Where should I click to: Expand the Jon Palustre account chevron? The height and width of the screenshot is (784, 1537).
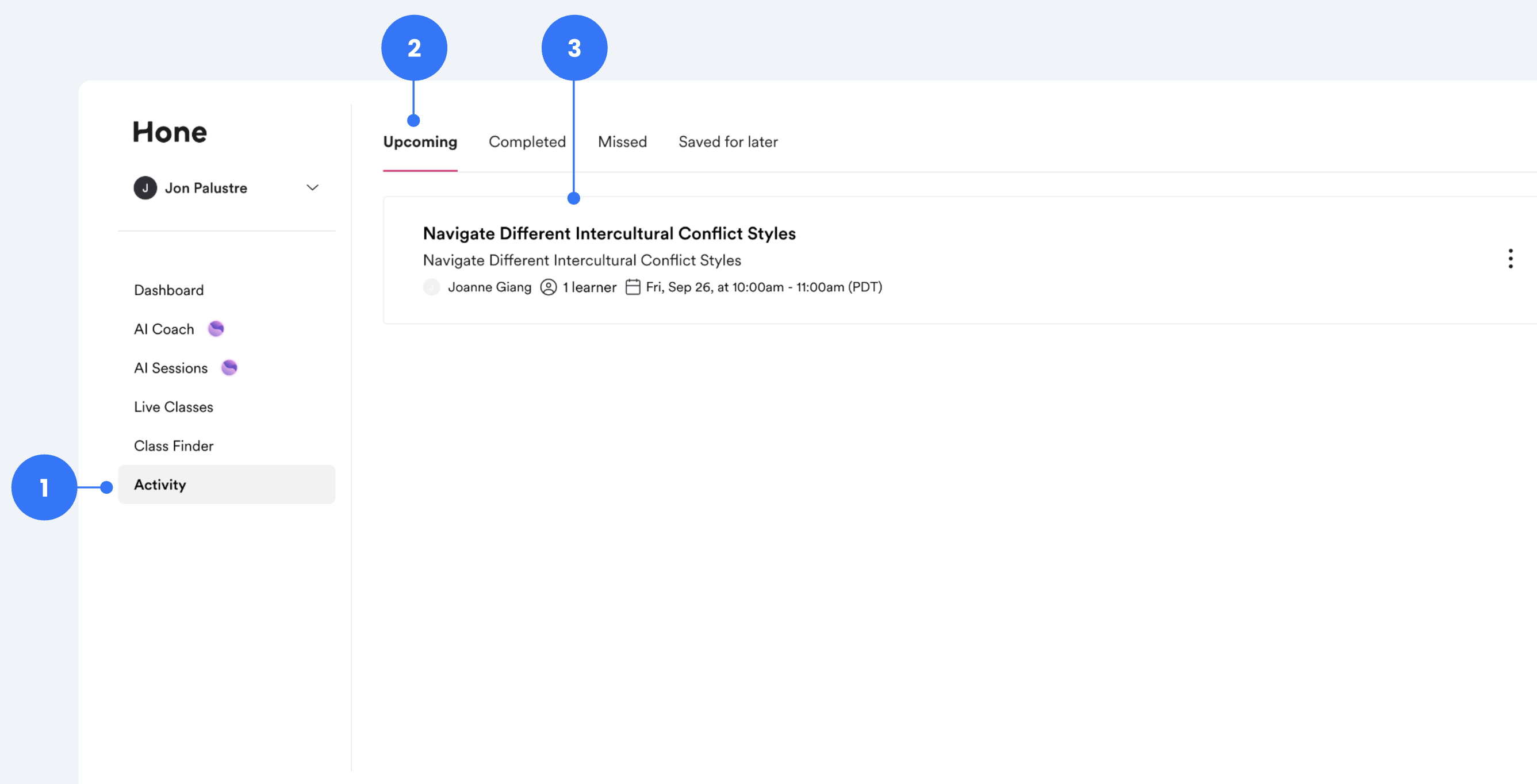coord(312,188)
